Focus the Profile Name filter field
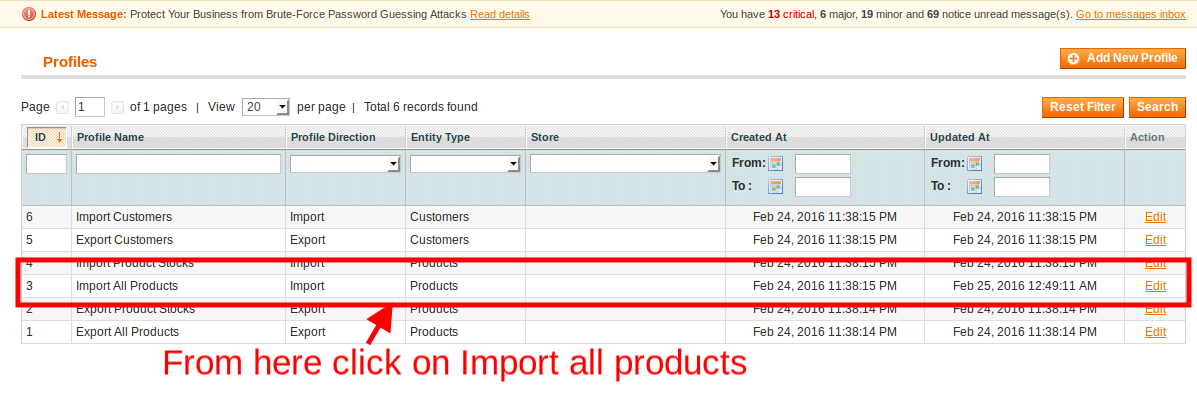The height and width of the screenshot is (393, 1197). click(x=179, y=164)
